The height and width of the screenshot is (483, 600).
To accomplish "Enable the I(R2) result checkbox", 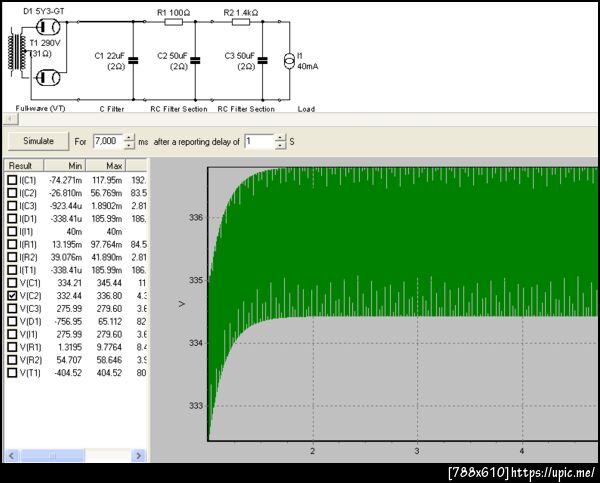I will [13, 257].
